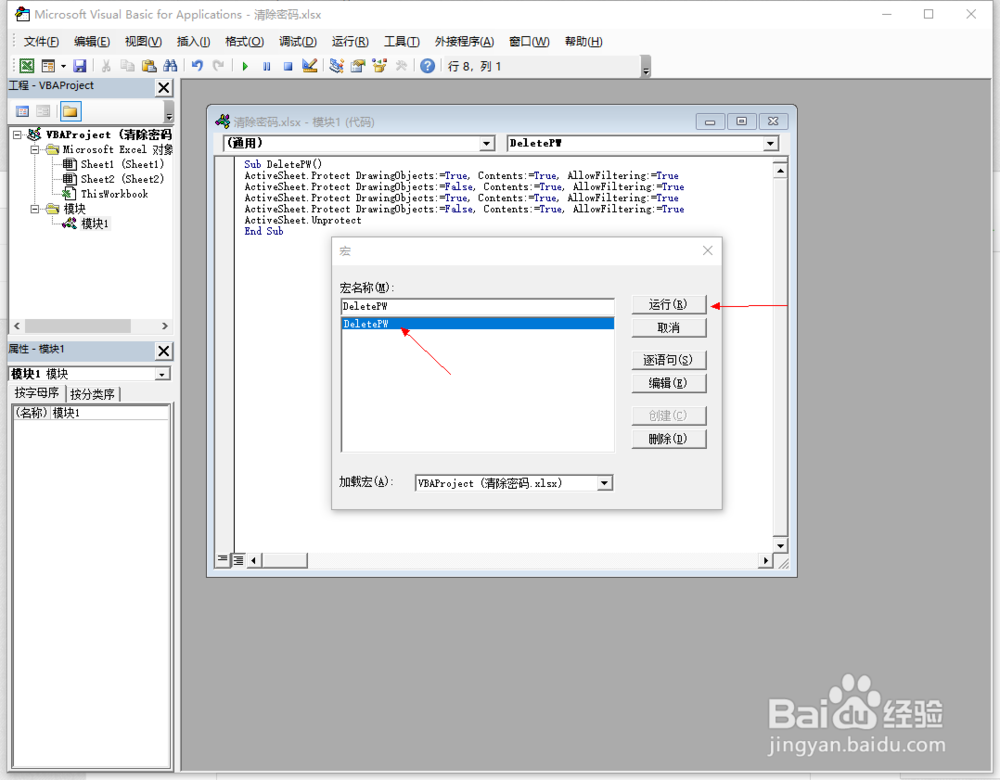Click the Paste clipboard icon
Screen dimensions: 1000x780
[149, 66]
